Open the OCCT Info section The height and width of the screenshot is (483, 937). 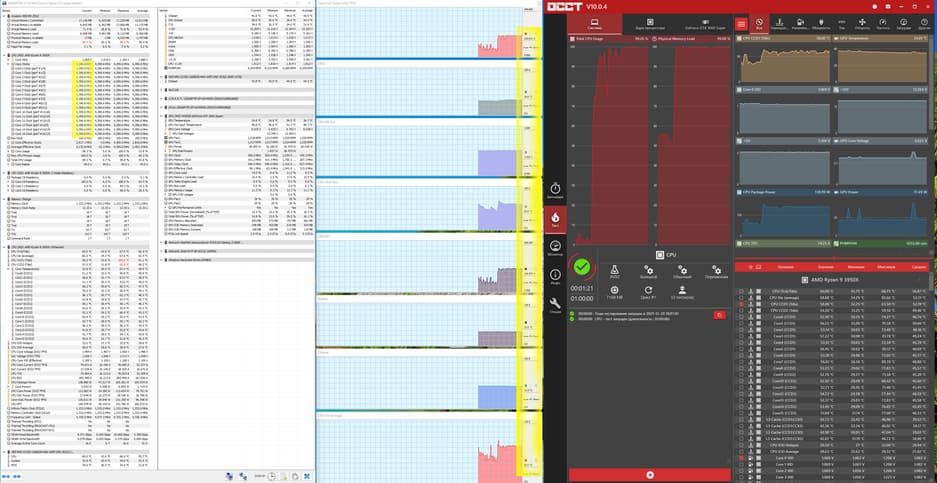(555, 277)
